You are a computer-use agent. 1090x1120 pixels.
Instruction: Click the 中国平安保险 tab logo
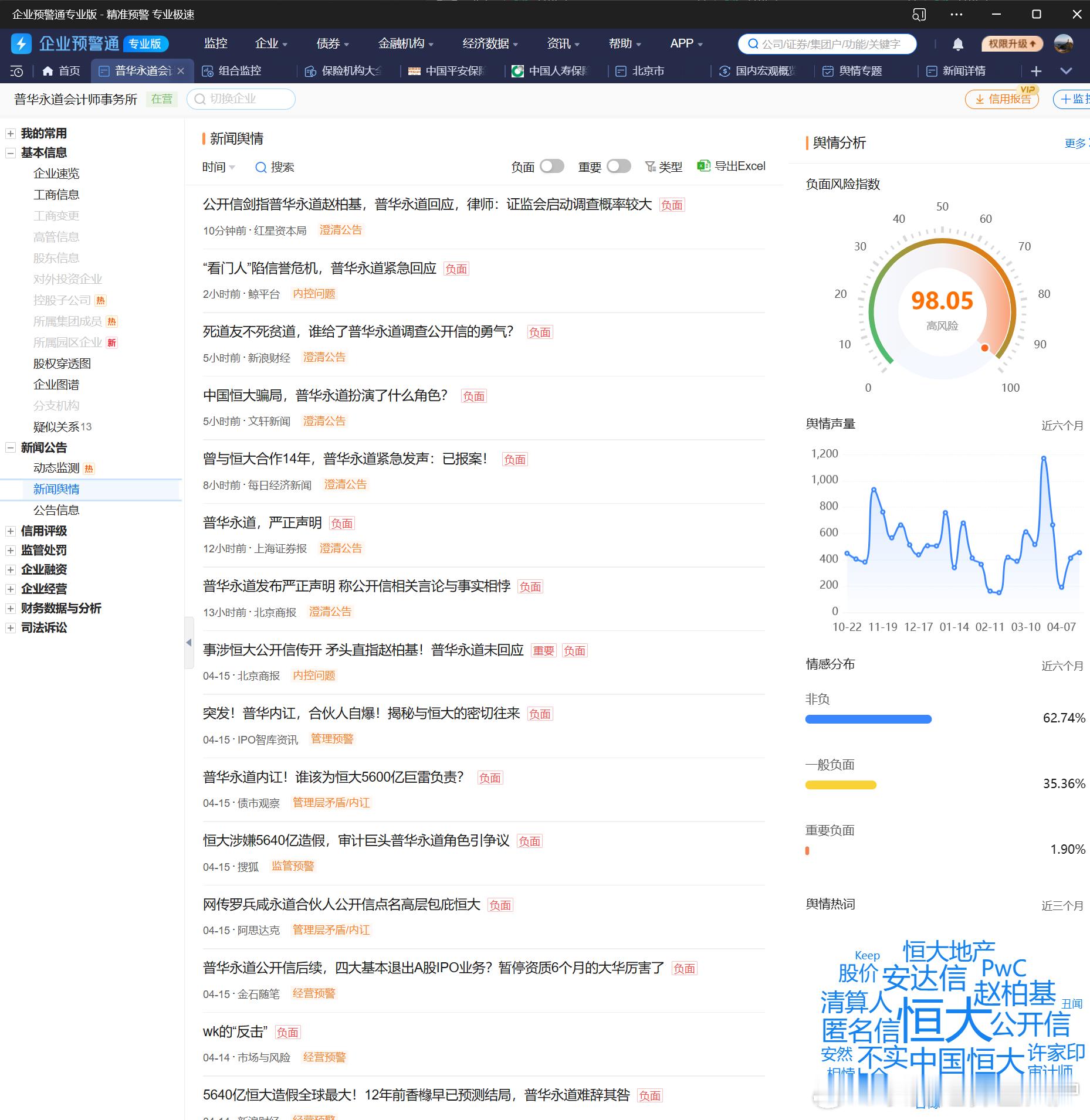(414, 72)
